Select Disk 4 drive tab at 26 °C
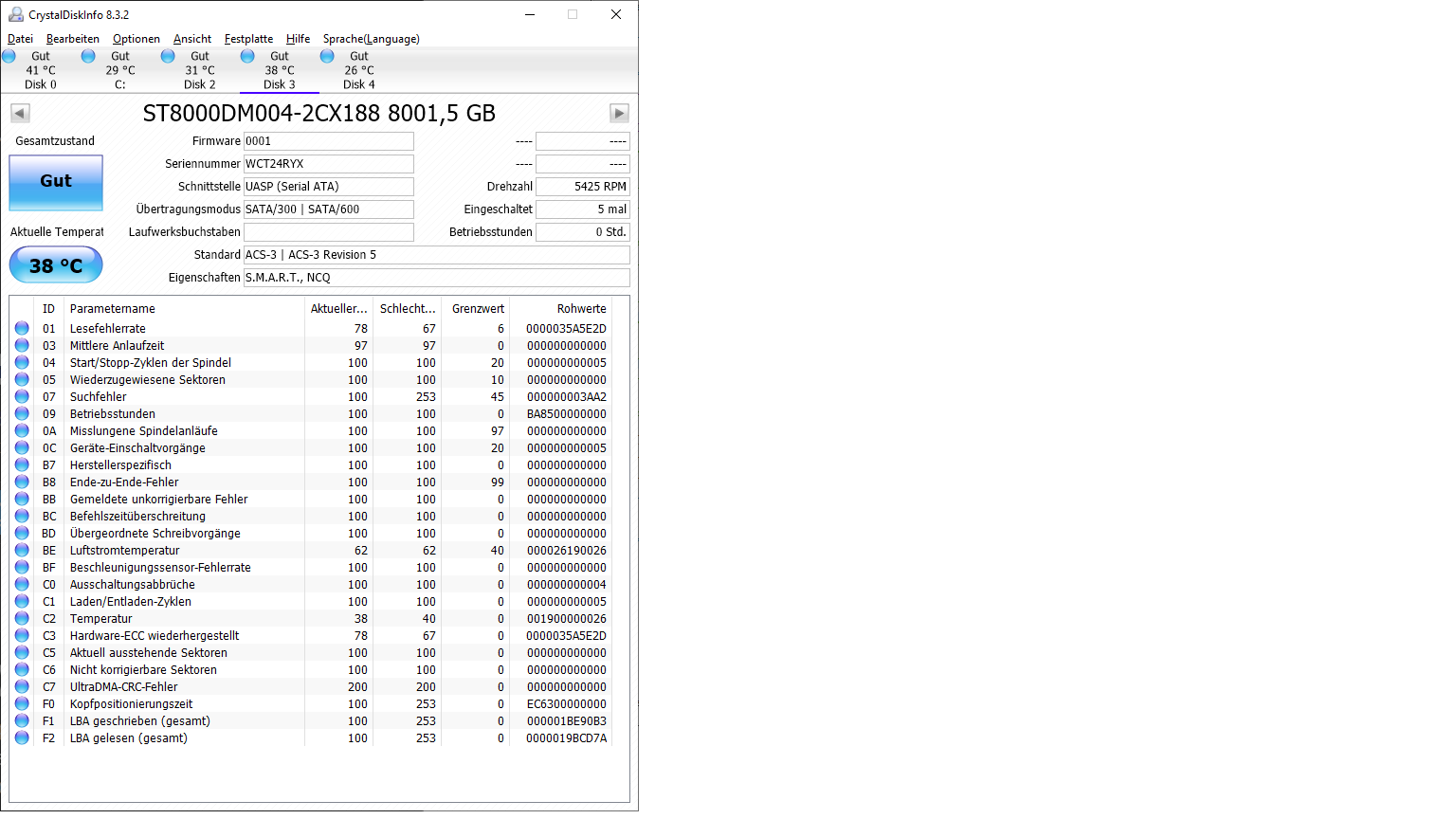Viewport: 1456px width, 819px height. [x=358, y=70]
